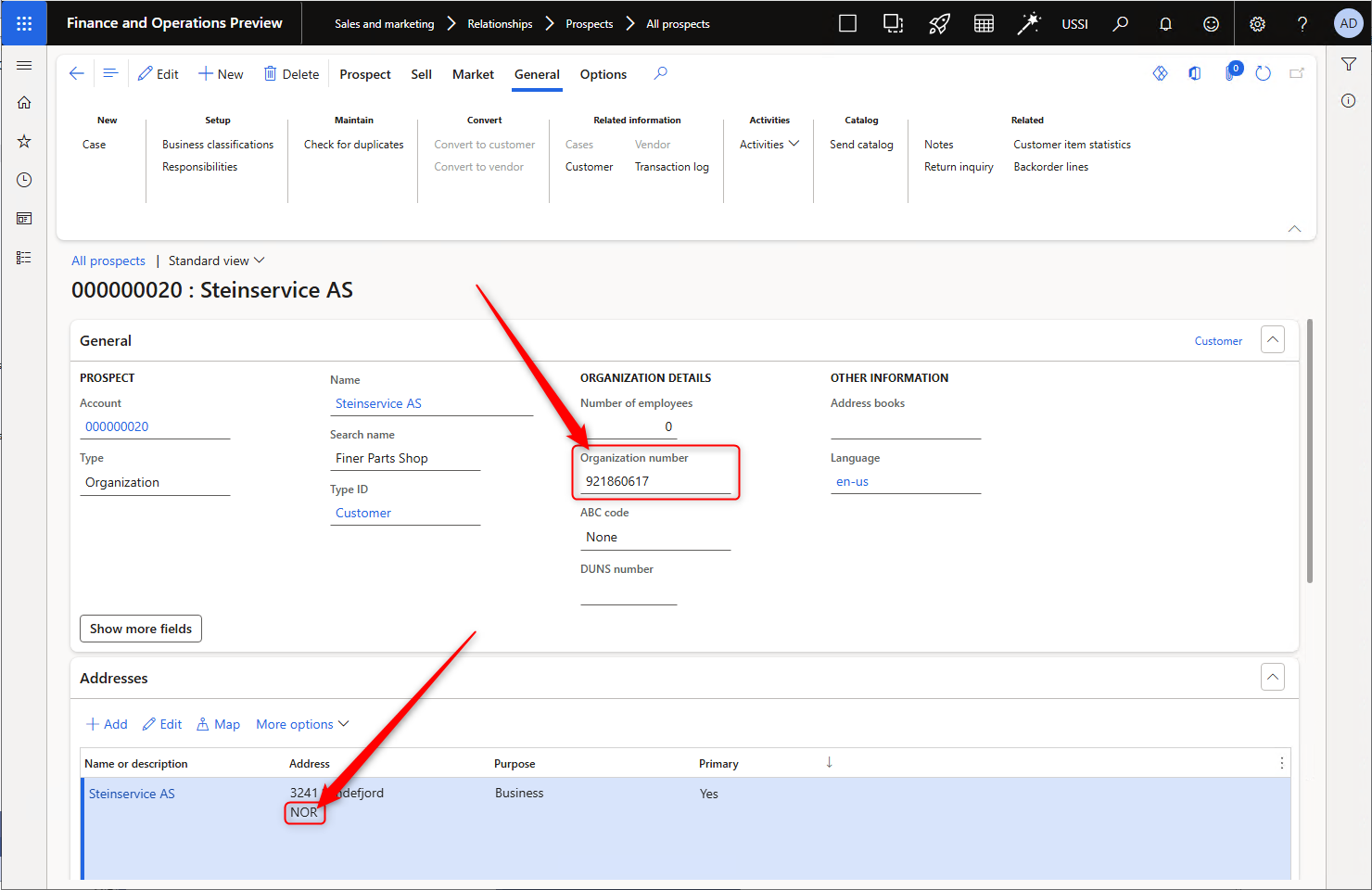Image resolution: width=1372 pixels, height=890 pixels.
Task: Open Recent clock icon in sidebar
Action: [x=24, y=180]
